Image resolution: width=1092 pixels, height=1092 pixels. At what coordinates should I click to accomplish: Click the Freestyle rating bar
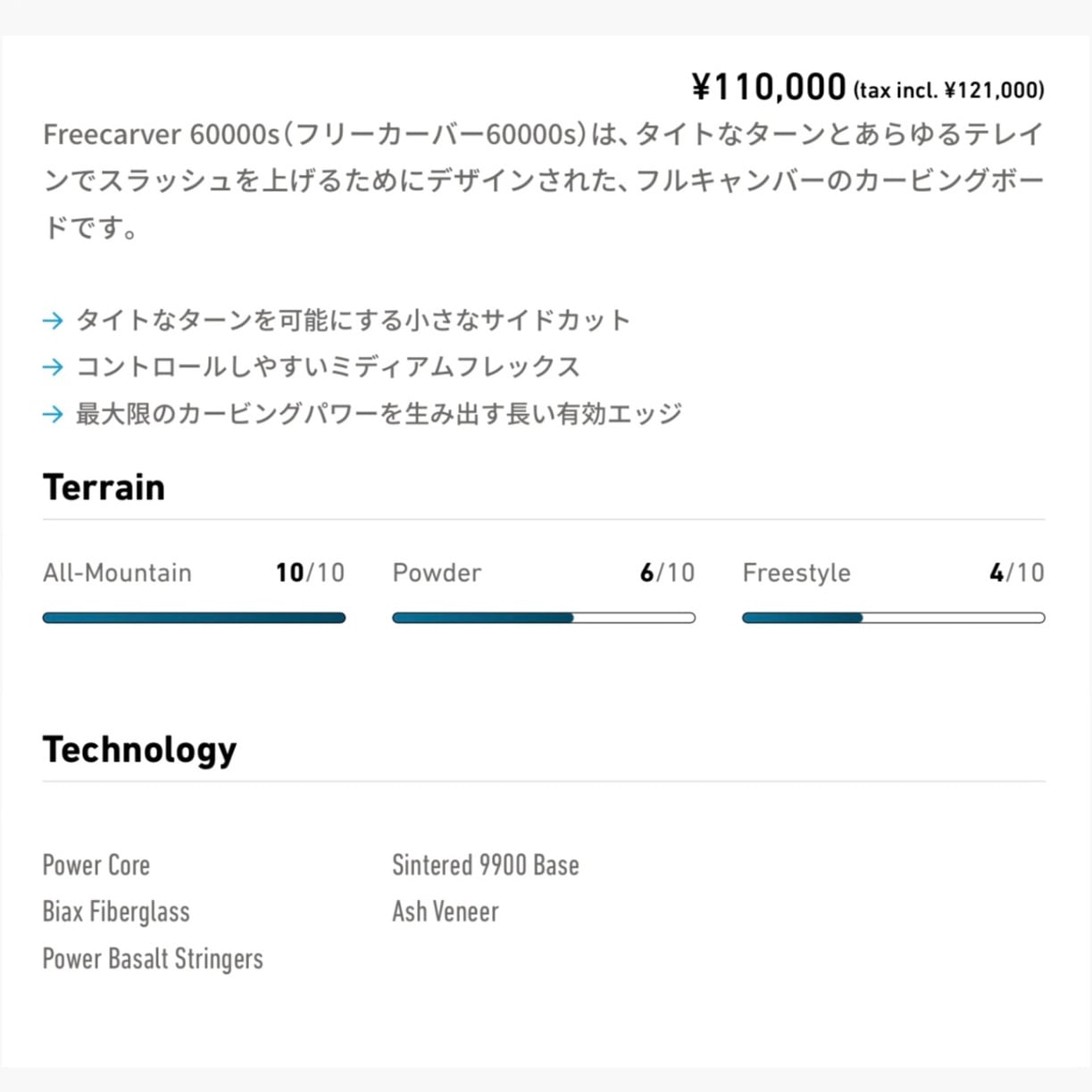click(893, 618)
